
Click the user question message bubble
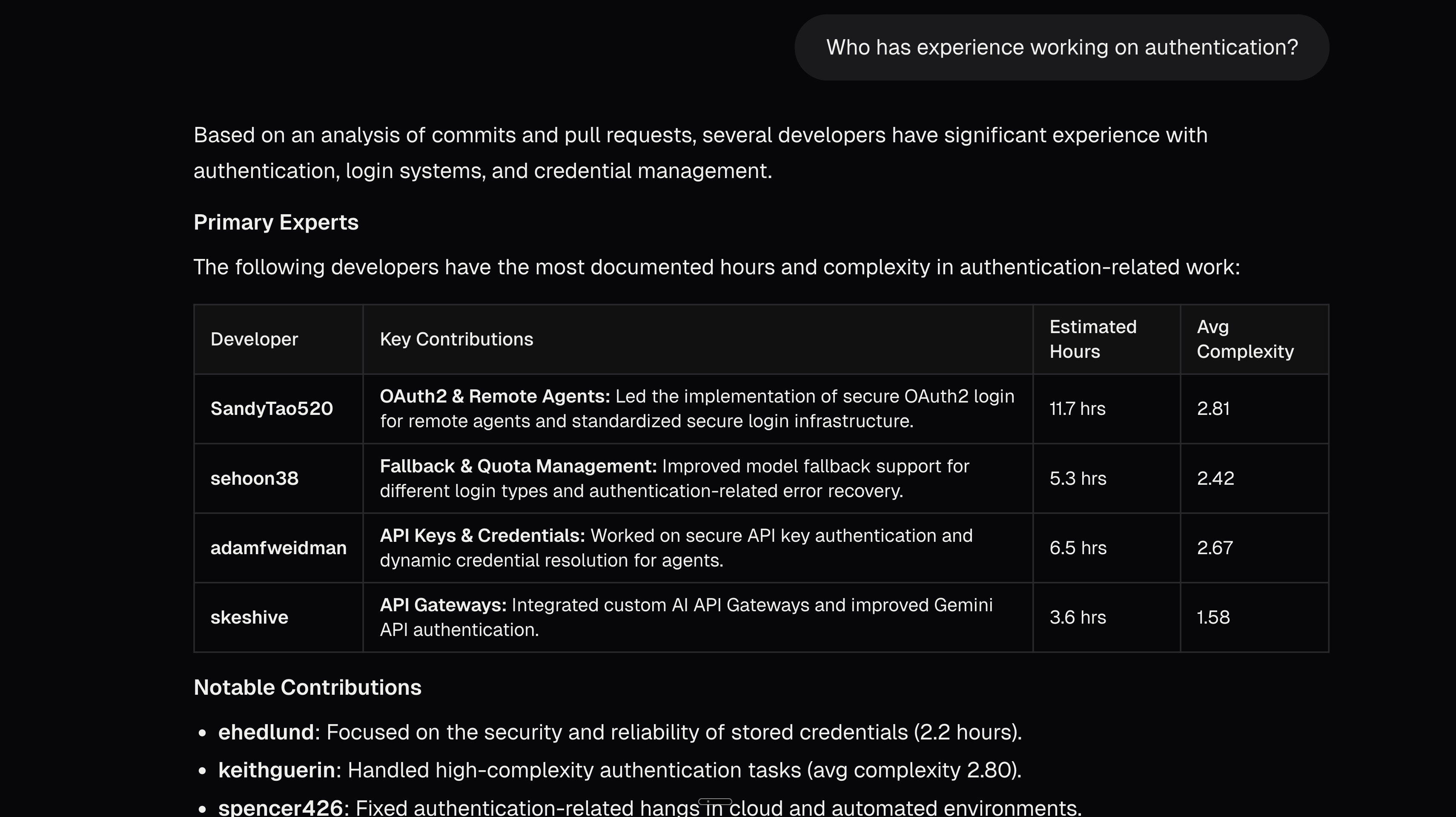coord(1061,47)
